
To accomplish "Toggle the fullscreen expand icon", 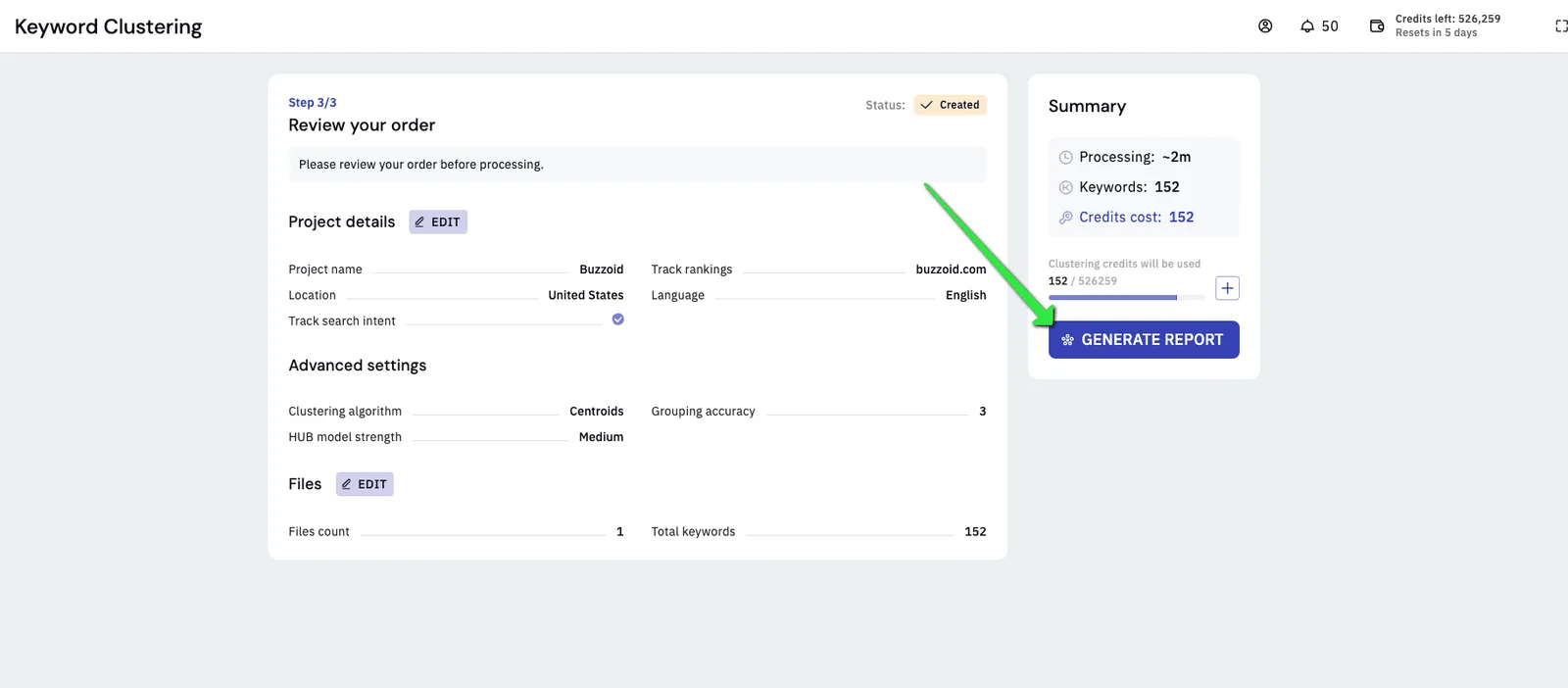I will 1561,26.
